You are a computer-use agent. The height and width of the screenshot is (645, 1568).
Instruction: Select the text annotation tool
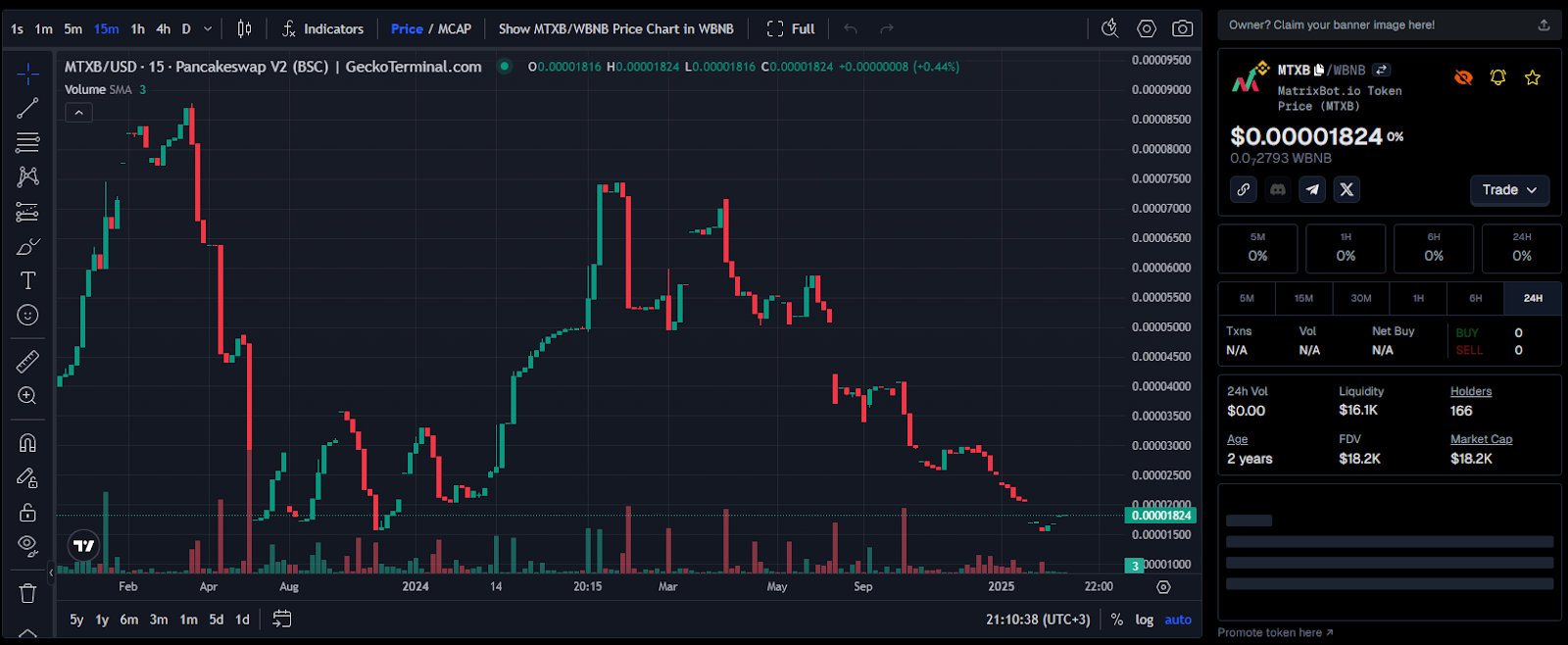27,280
